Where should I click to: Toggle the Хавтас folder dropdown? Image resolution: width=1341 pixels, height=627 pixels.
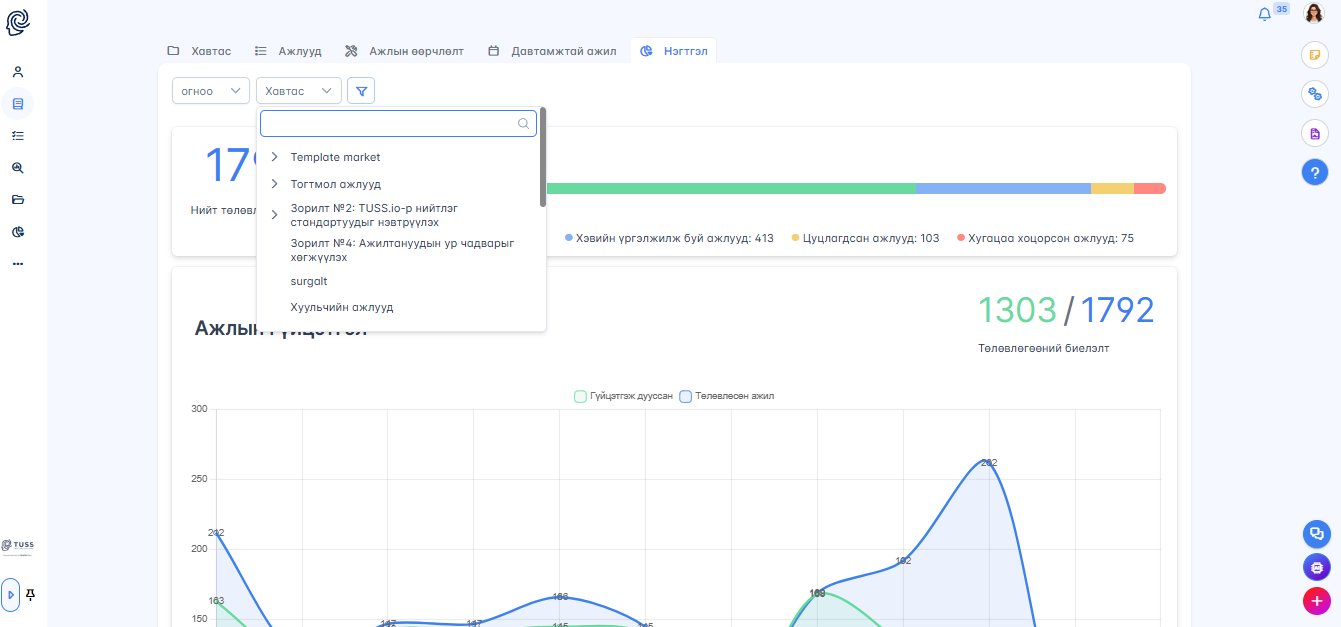(299, 91)
